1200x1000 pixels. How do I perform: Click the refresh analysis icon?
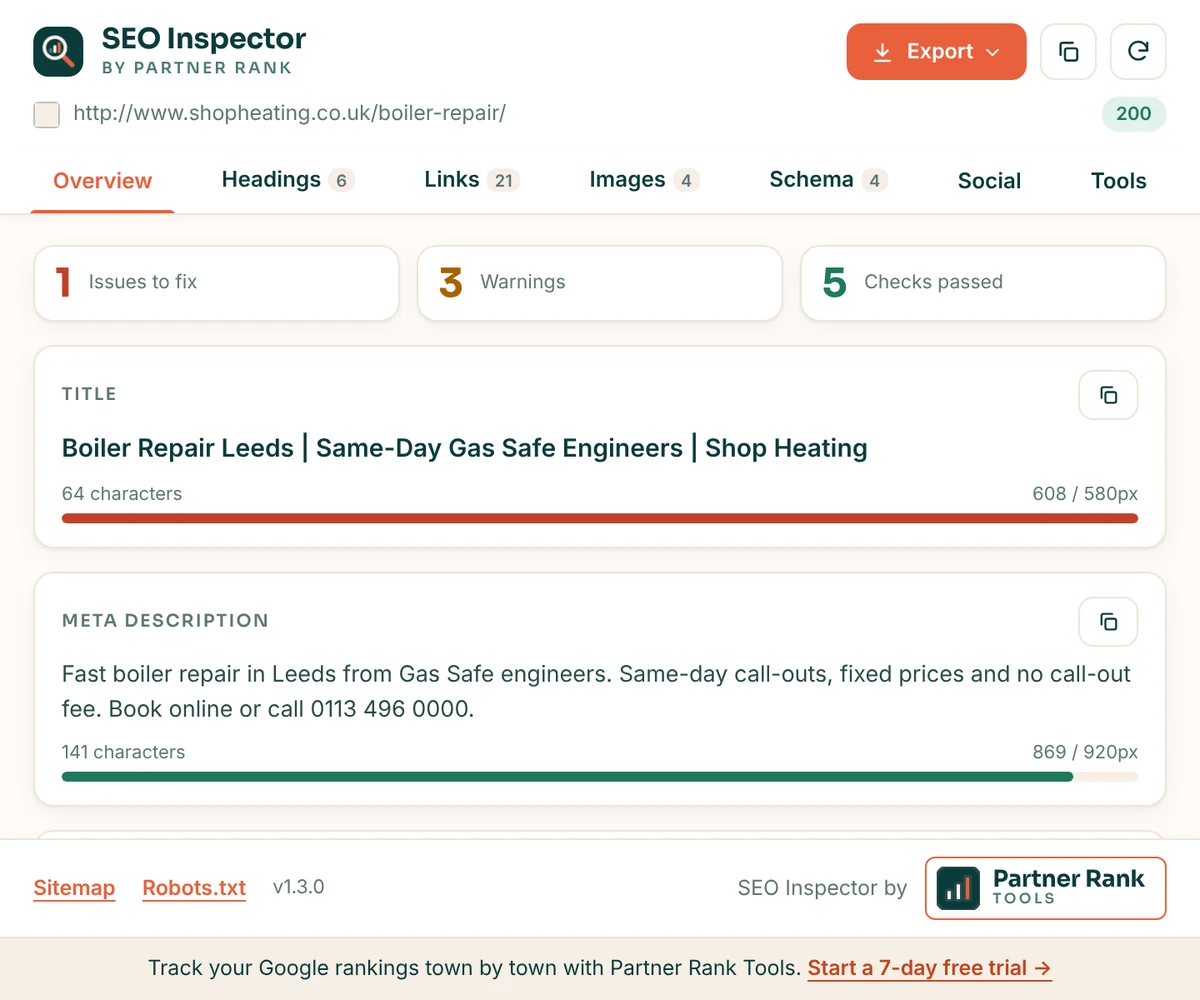[1138, 51]
